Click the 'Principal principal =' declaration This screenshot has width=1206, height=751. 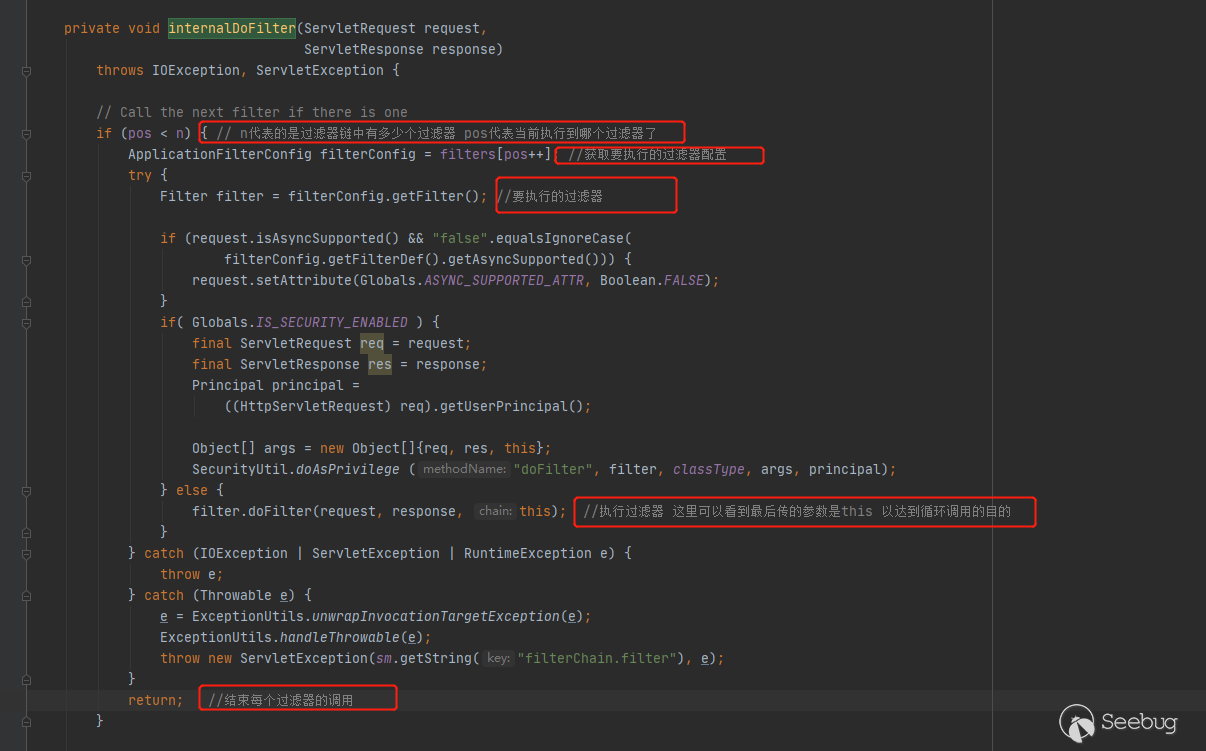276,385
